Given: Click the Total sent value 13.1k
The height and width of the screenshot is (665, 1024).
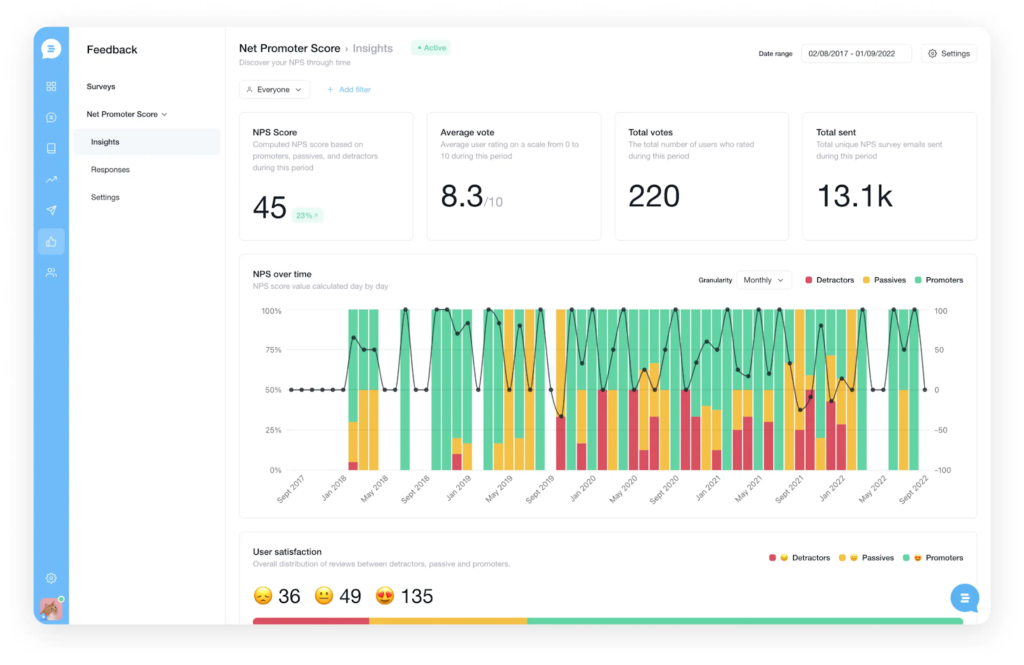Looking at the screenshot, I should (x=854, y=196).
